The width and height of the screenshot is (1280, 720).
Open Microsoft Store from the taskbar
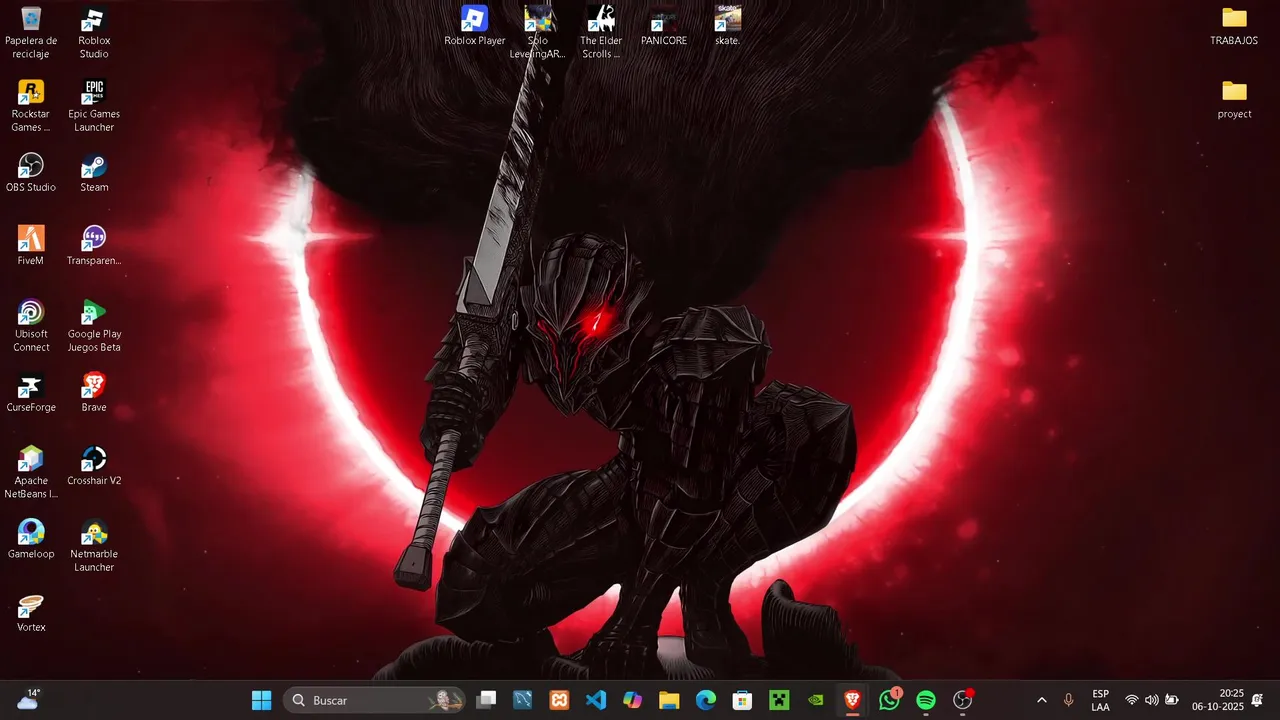(742, 700)
